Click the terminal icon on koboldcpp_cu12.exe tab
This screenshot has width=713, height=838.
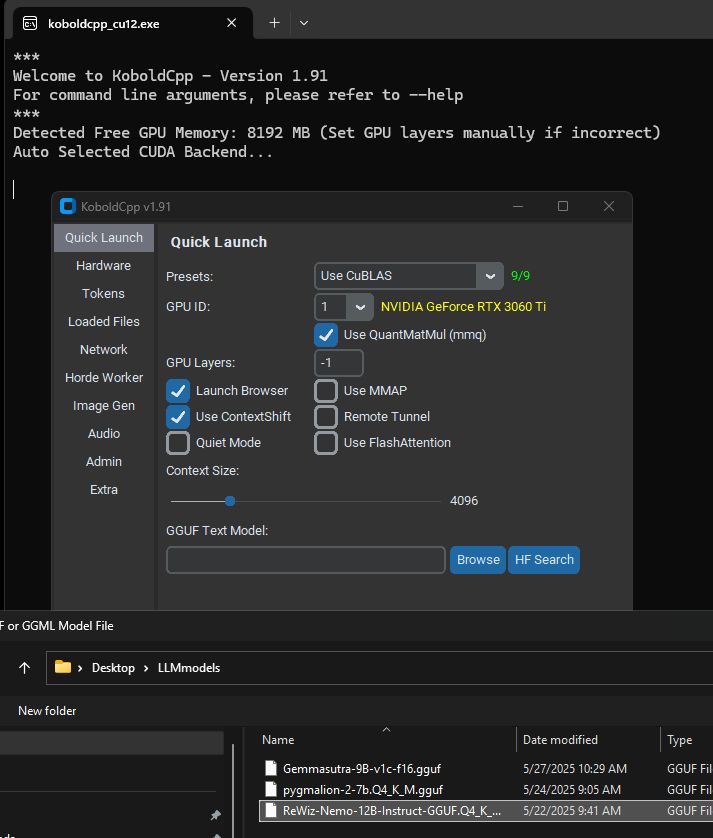[30, 23]
